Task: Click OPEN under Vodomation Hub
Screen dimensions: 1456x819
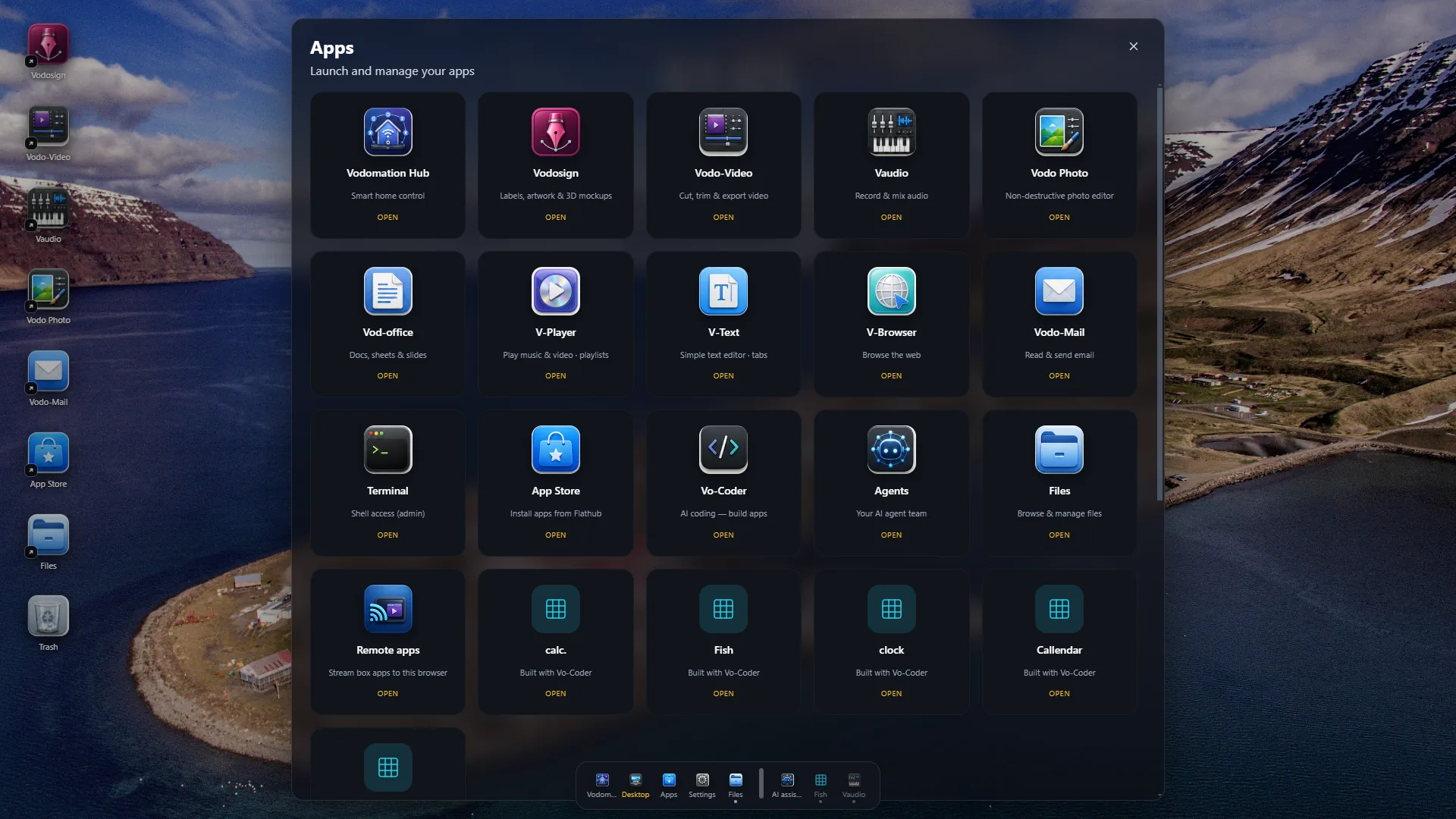Action: click(x=388, y=218)
